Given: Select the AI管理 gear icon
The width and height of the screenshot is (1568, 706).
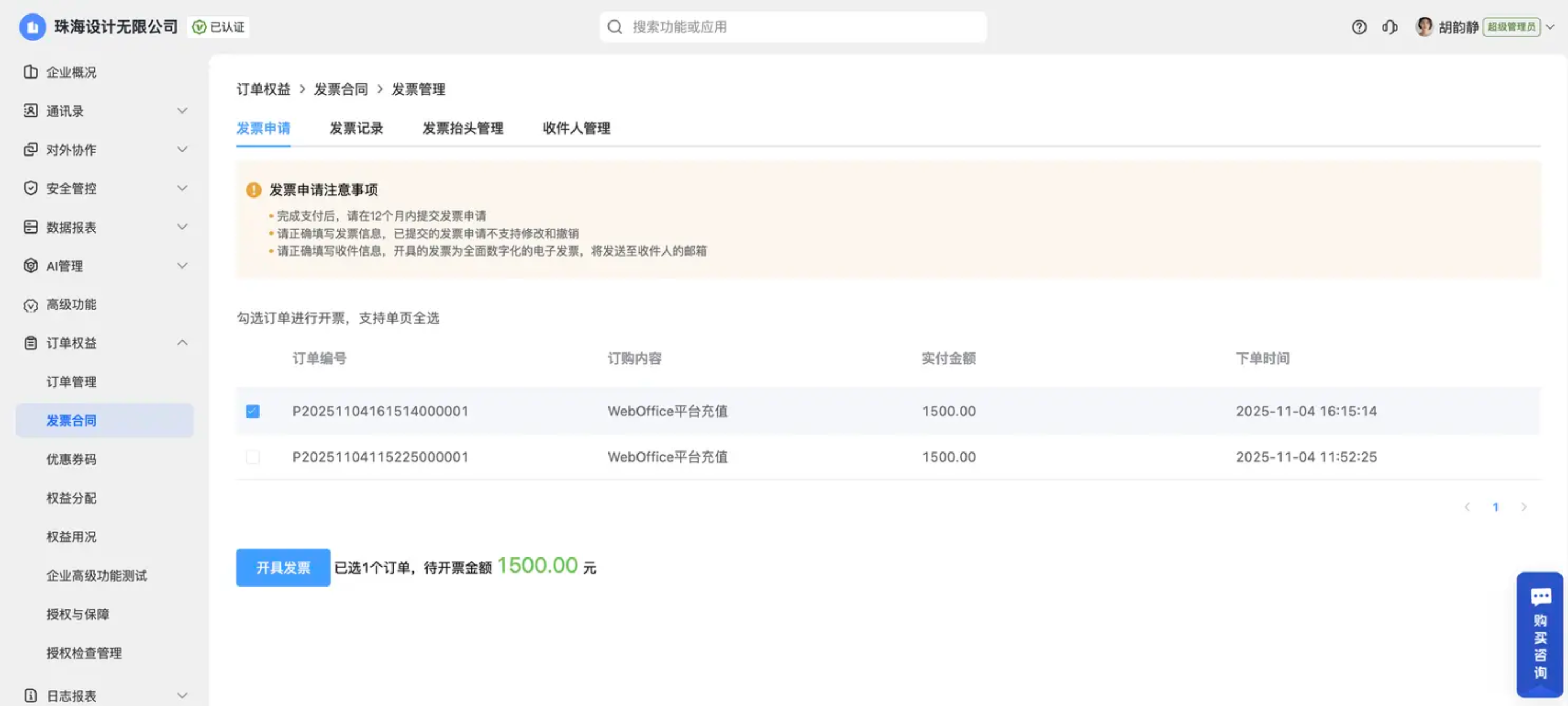Looking at the screenshot, I should [31, 265].
